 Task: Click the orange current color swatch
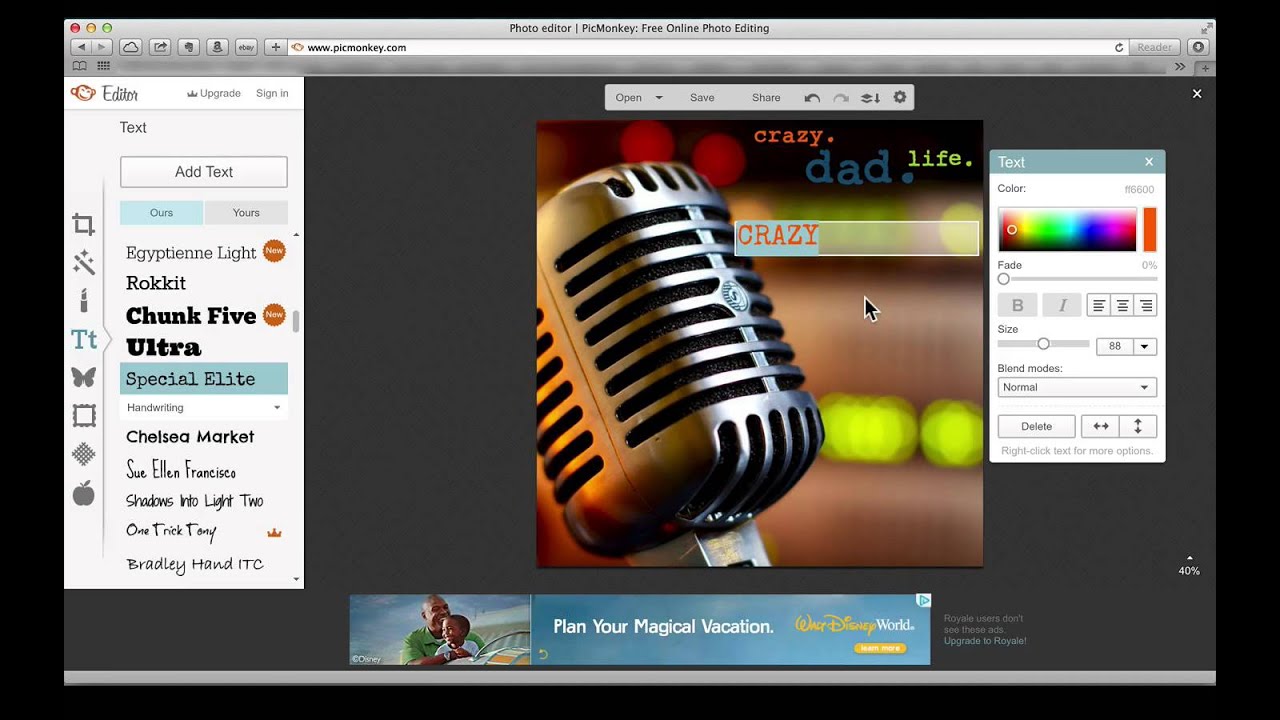[1150, 230]
